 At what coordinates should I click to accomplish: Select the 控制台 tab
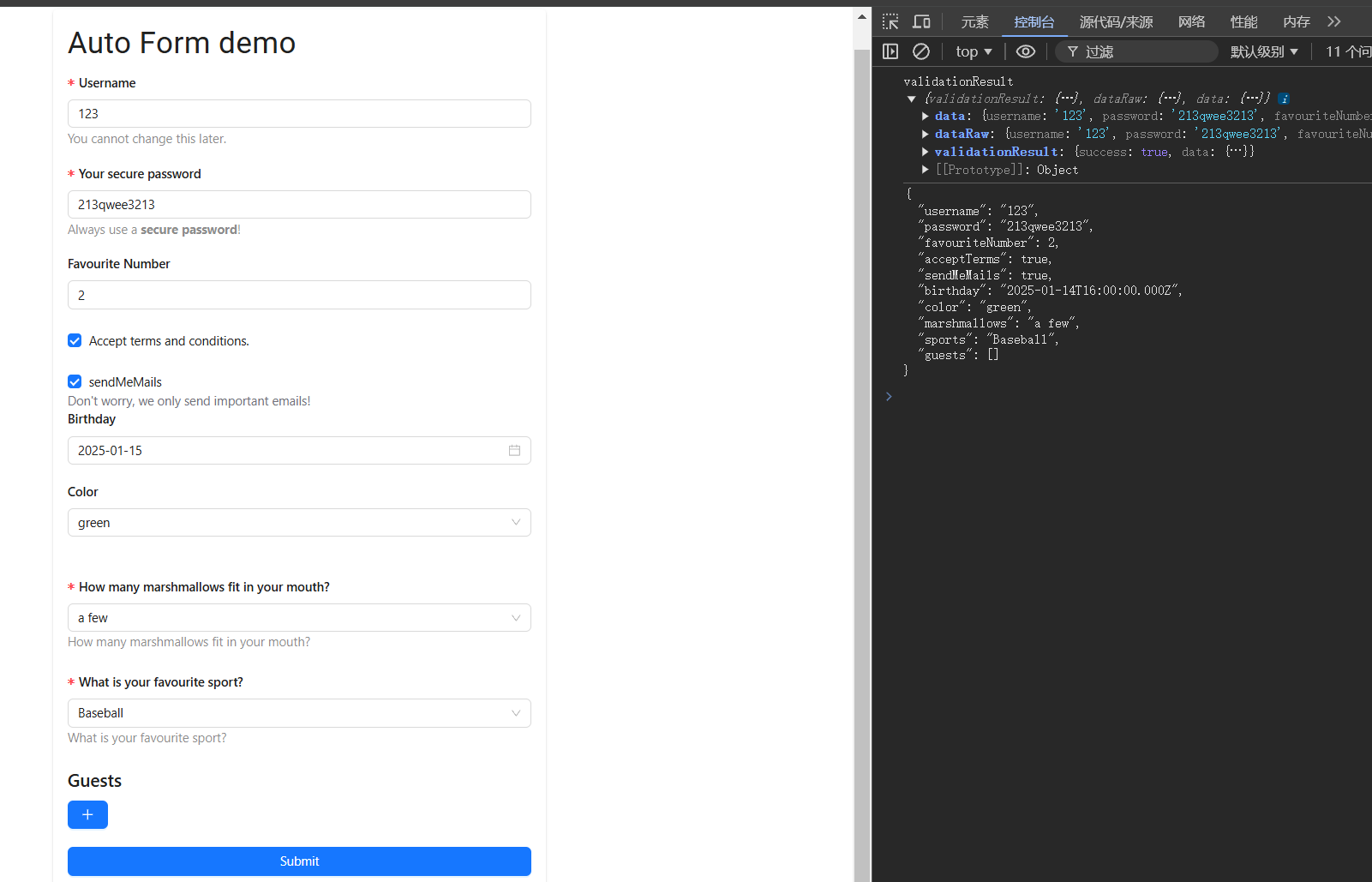[x=1034, y=21]
